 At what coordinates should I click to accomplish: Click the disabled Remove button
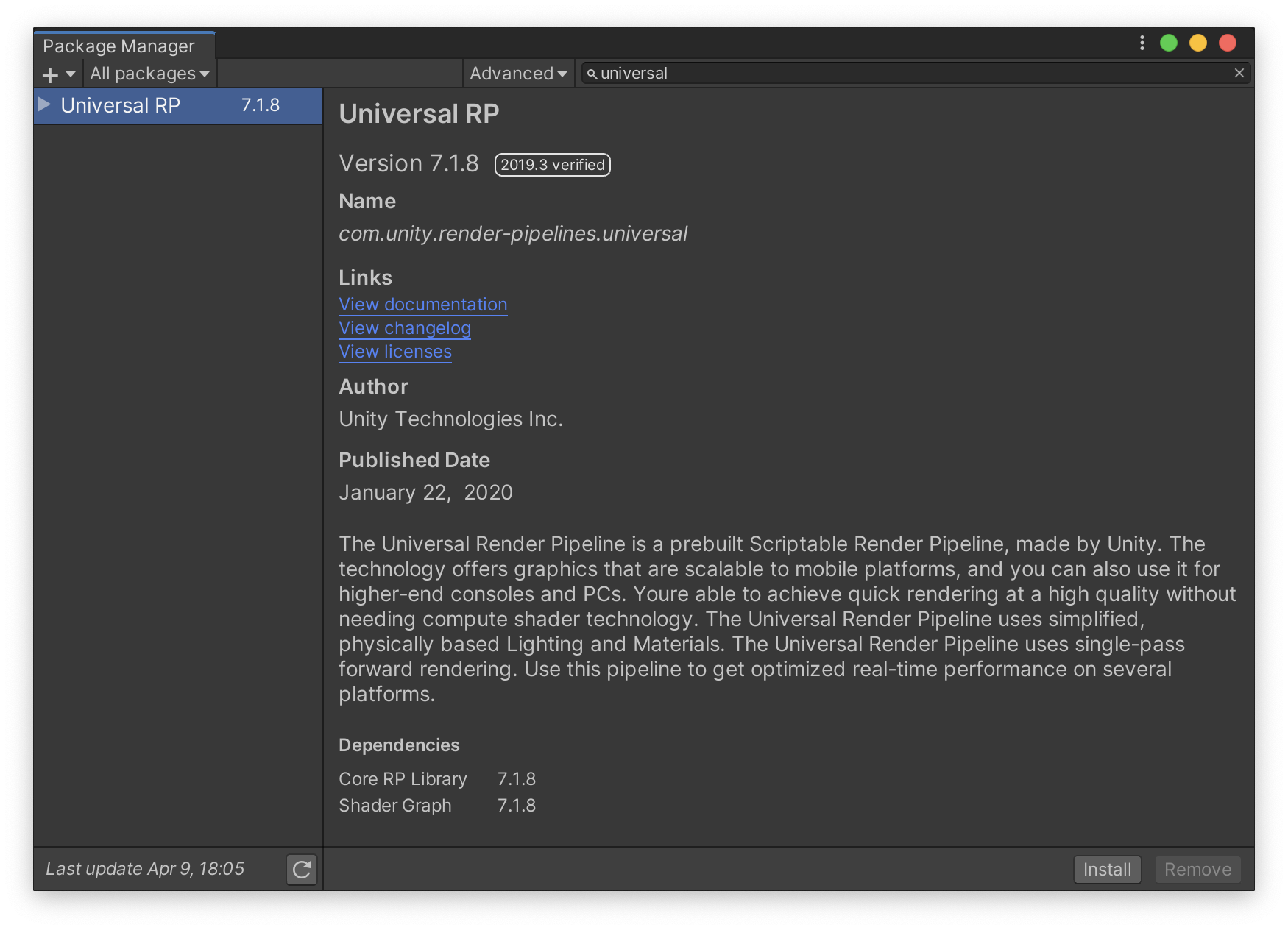point(1197,870)
